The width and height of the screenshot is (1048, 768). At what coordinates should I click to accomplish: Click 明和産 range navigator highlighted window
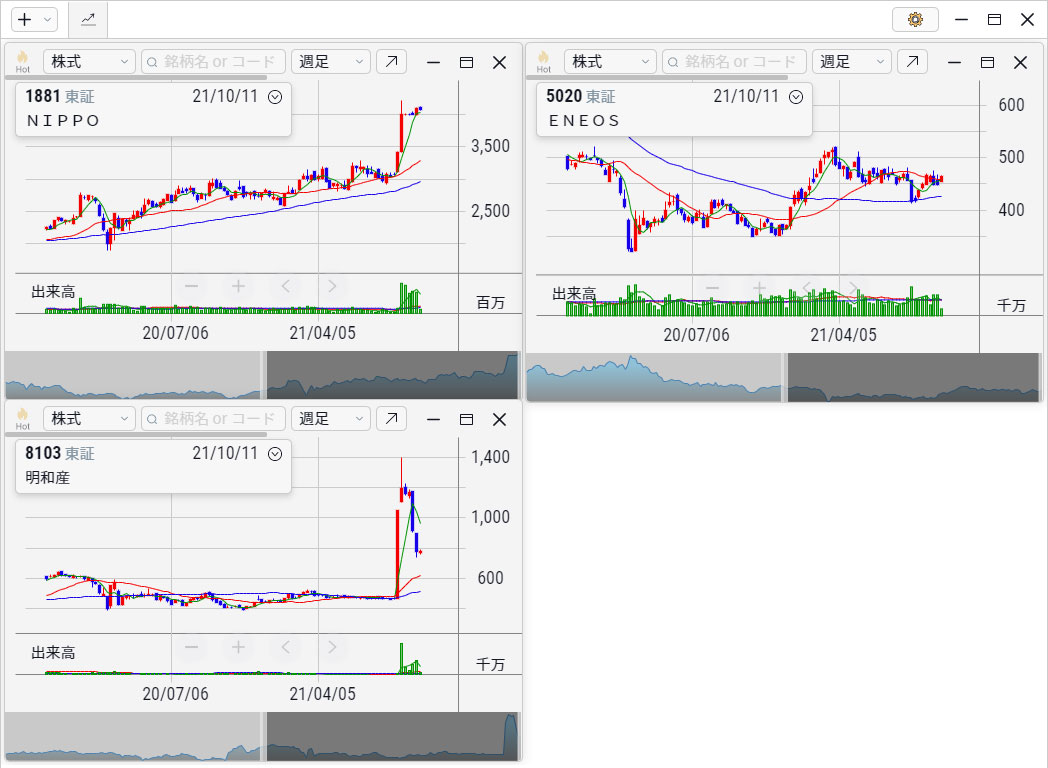(x=392, y=737)
